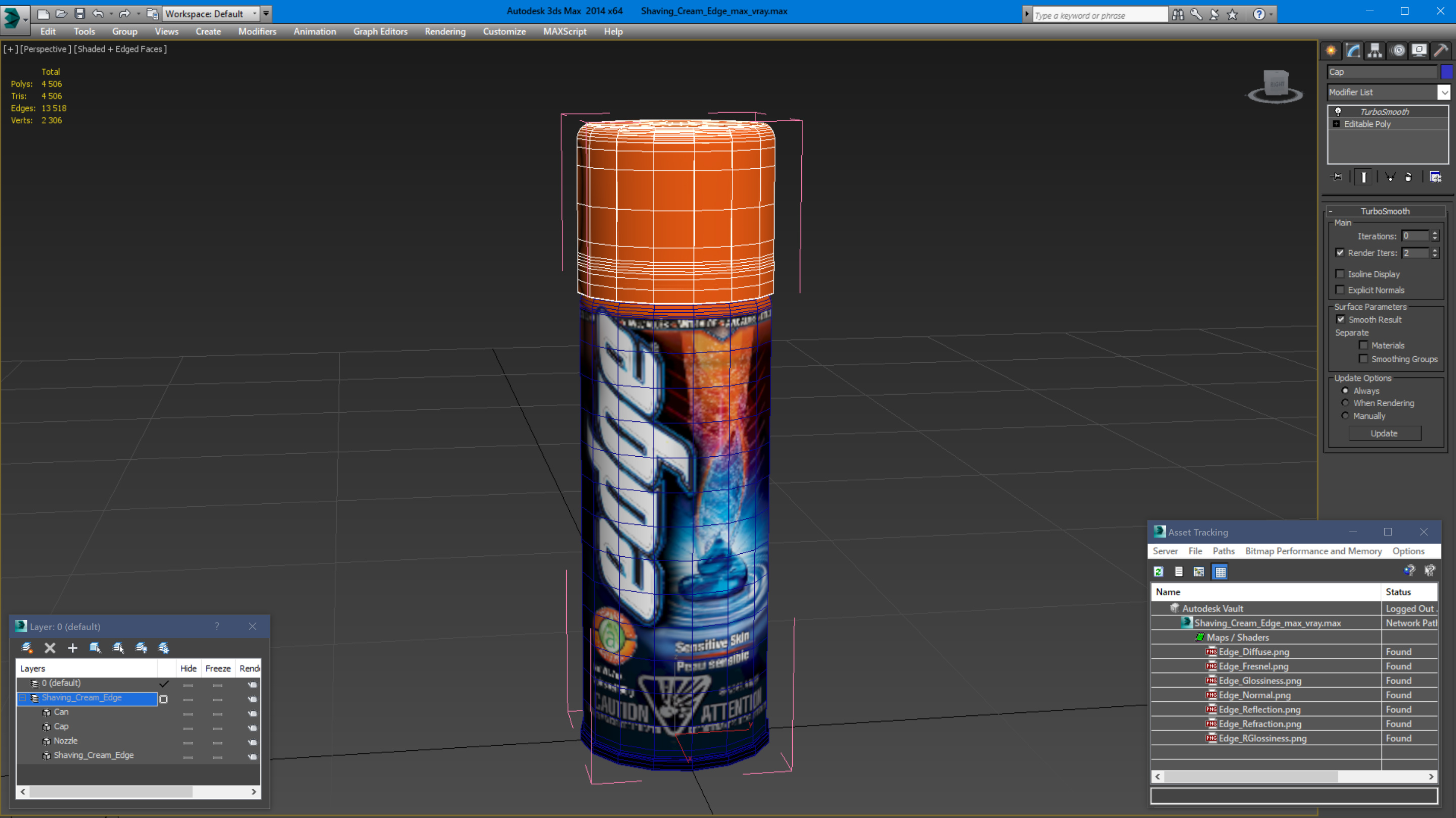The height and width of the screenshot is (818, 1456).
Task: Click the Create New Layer icon
Action: [x=27, y=648]
